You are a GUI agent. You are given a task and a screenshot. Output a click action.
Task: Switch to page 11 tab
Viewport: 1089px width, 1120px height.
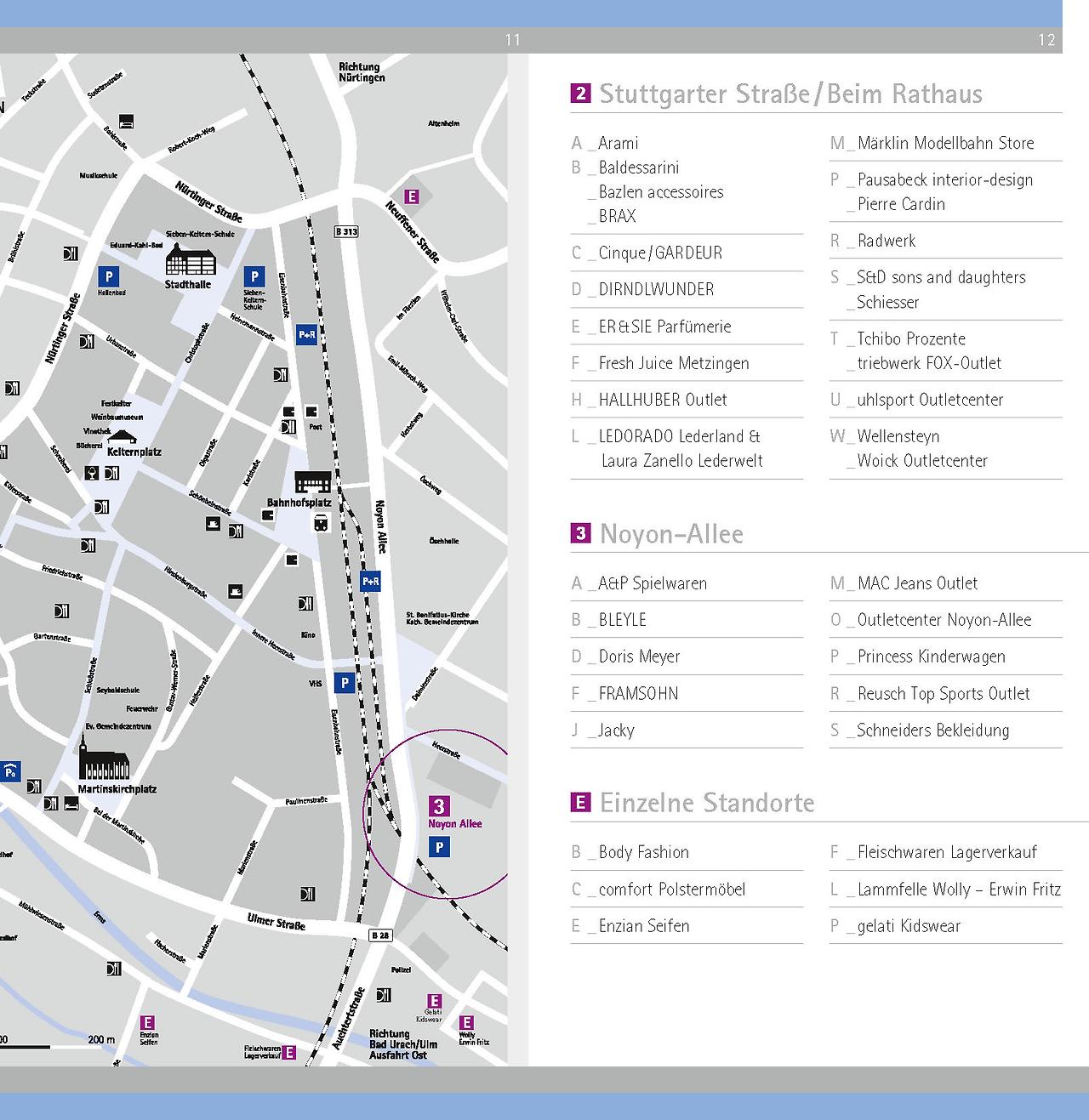tap(511, 37)
